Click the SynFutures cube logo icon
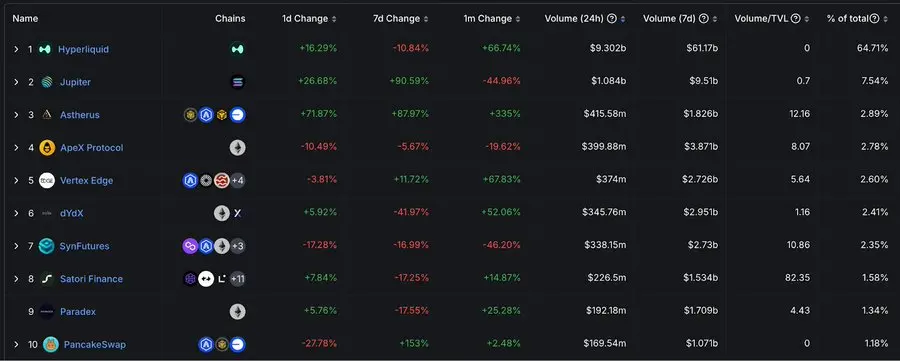 (x=46, y=246)
